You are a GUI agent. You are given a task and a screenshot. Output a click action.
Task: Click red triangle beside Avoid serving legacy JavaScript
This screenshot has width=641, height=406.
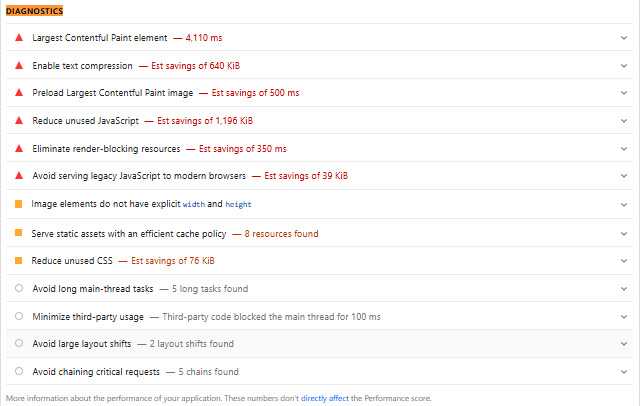tap(18, 176)
